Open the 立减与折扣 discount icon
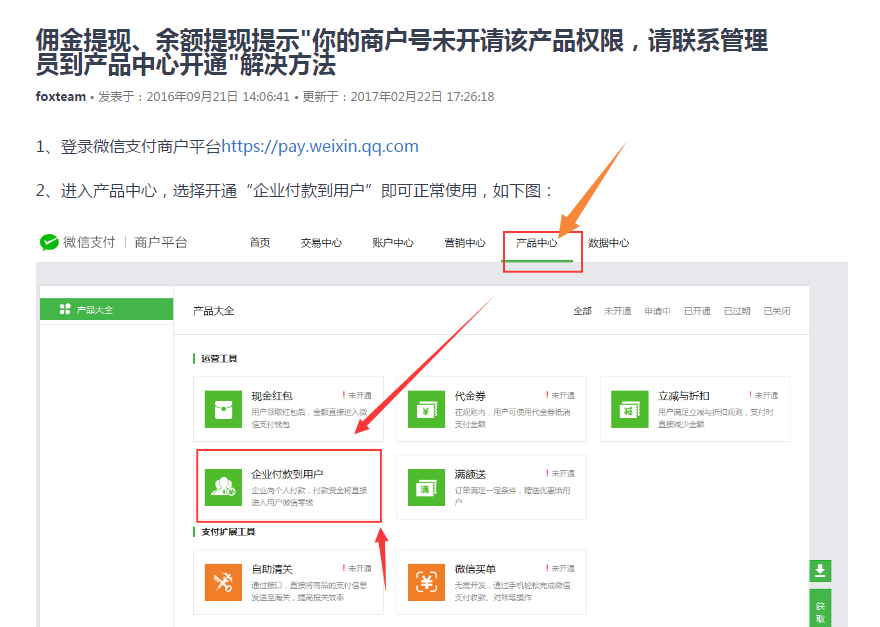The width and height of the screenshot is (880, 627). (x=630, y=409)
